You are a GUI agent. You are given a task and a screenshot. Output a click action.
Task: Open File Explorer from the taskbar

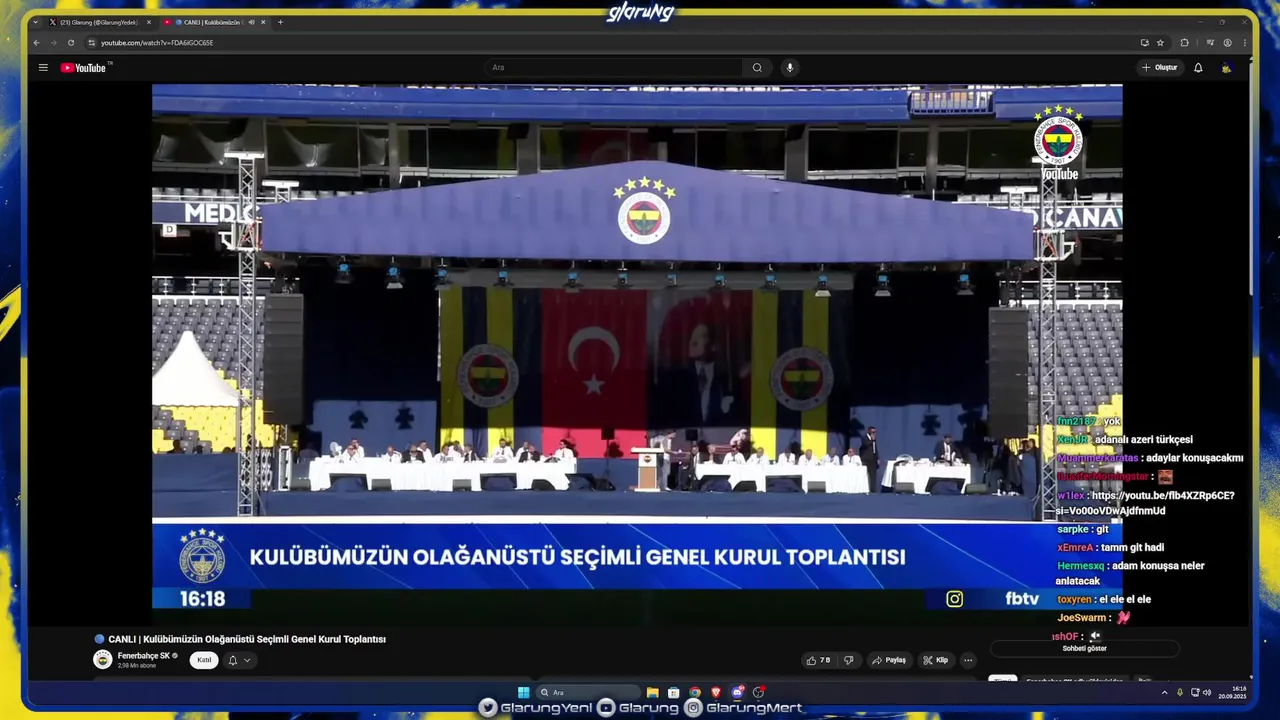pyautogui.click(x=652, y=692)
